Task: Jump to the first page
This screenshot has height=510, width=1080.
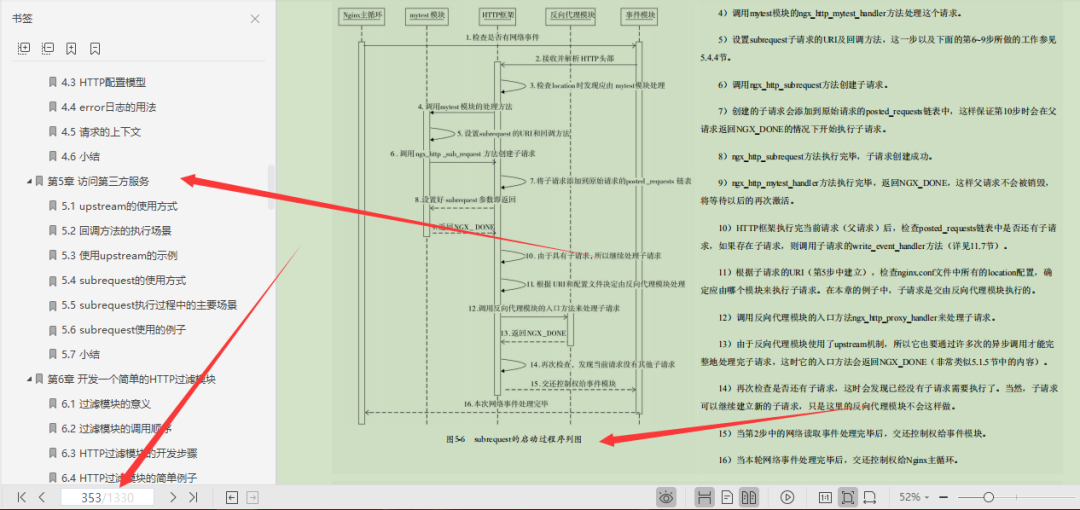Action: (21, 497)
